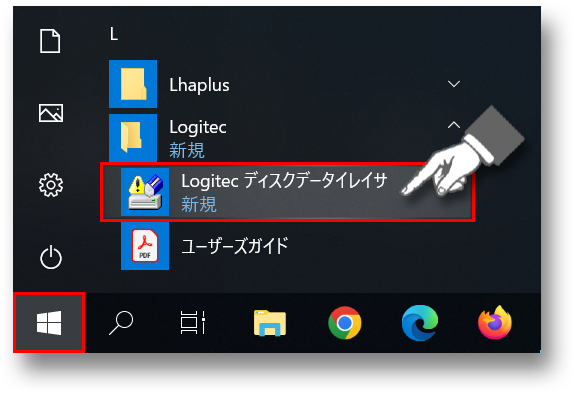The image size is (575, 394).
Task: Open Documents from Start sidebar
Action: [x=50, y=41]
